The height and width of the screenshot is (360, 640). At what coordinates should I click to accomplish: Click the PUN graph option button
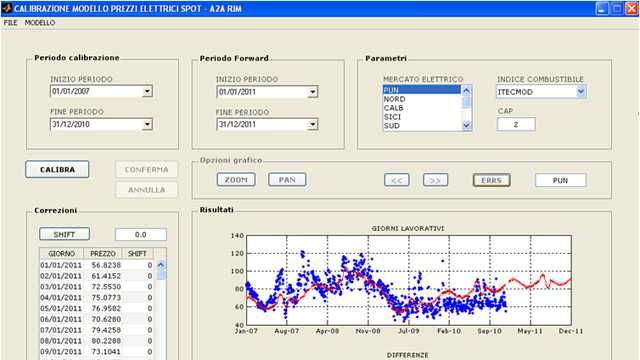560,180
